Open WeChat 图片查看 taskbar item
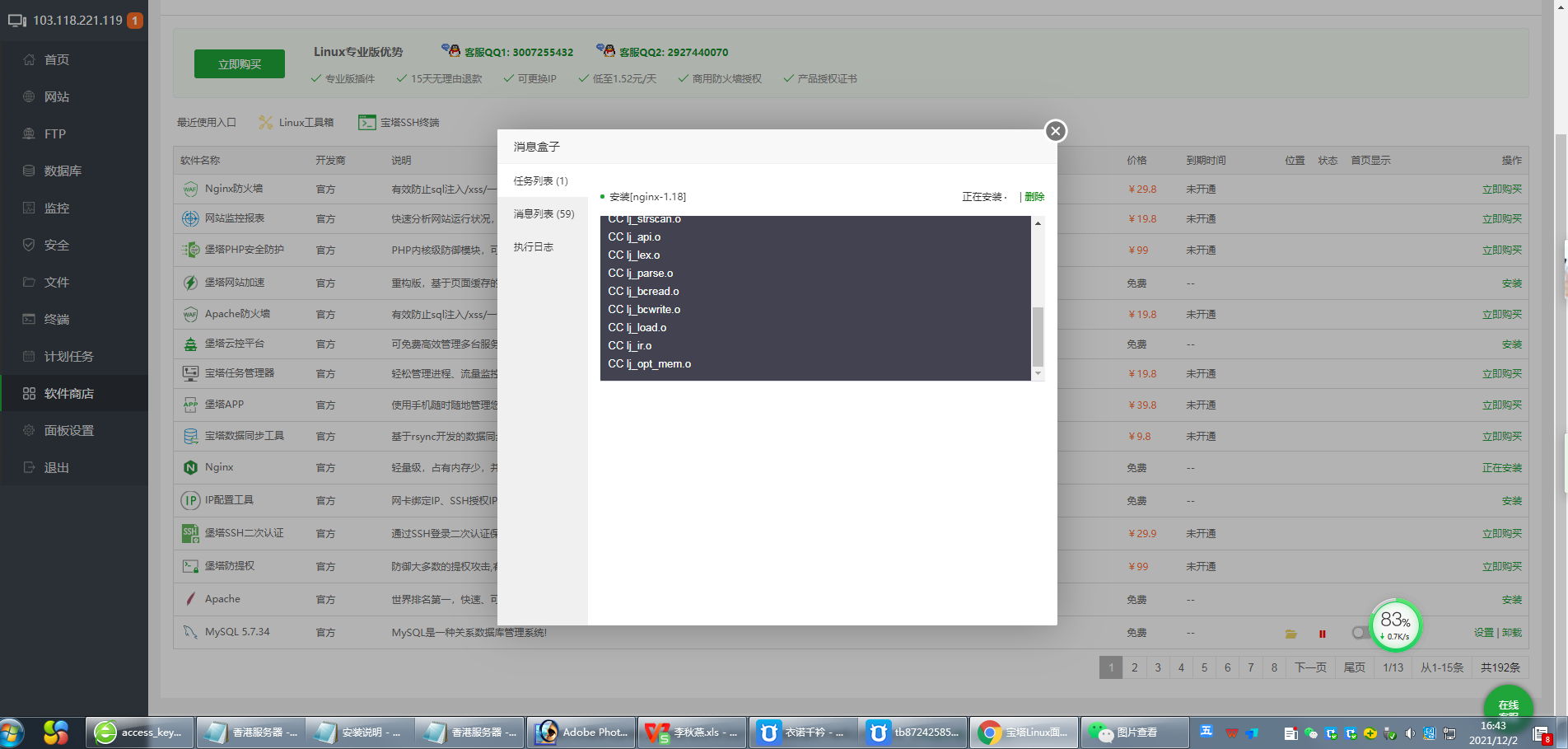This screenshot has height=749, width=1568. click(1134, 732)
